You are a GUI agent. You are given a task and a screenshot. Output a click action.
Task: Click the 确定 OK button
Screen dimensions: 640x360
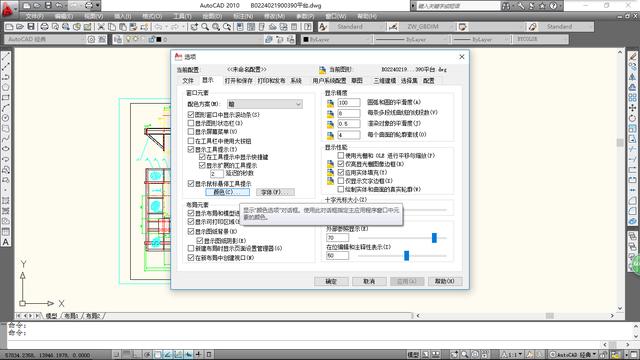(331, 281)
